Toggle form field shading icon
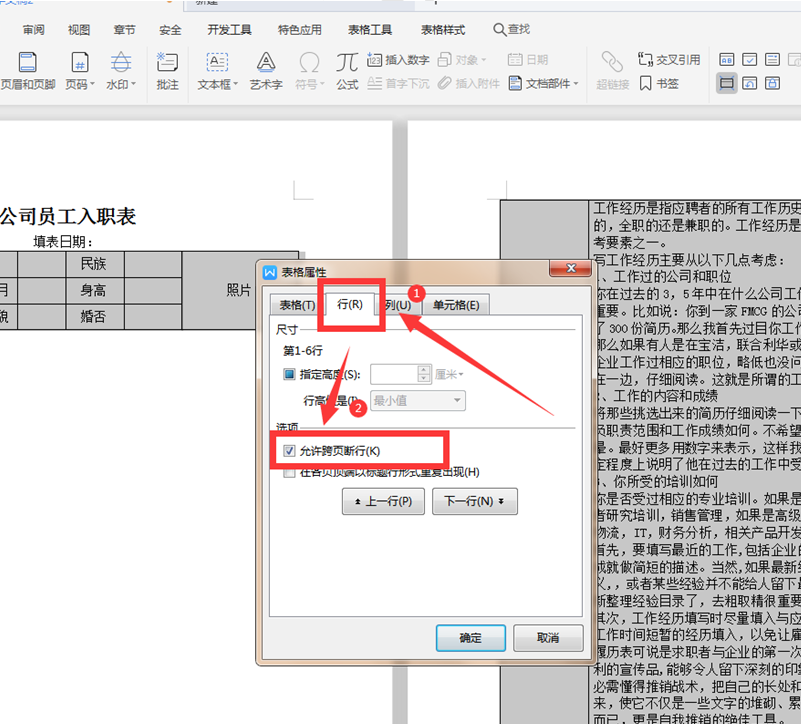Viewport: 801px width, 724px height. 726,83
